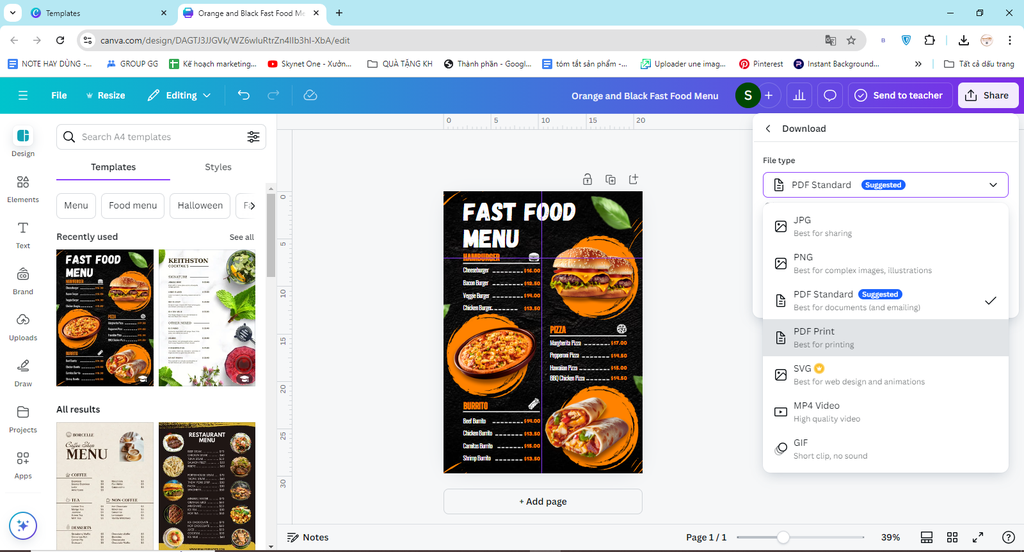Open the Design sidebar panel
This screenshot has height=552, width=1024.
(23, 142)
